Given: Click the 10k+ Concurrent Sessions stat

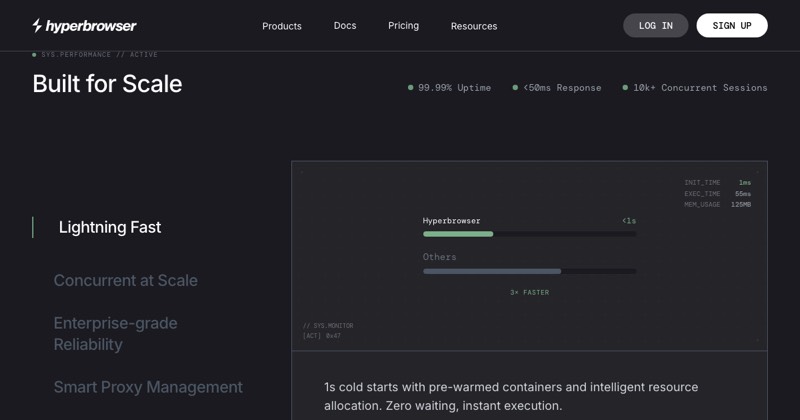Looking at the screenshot, I should point(694,88).
